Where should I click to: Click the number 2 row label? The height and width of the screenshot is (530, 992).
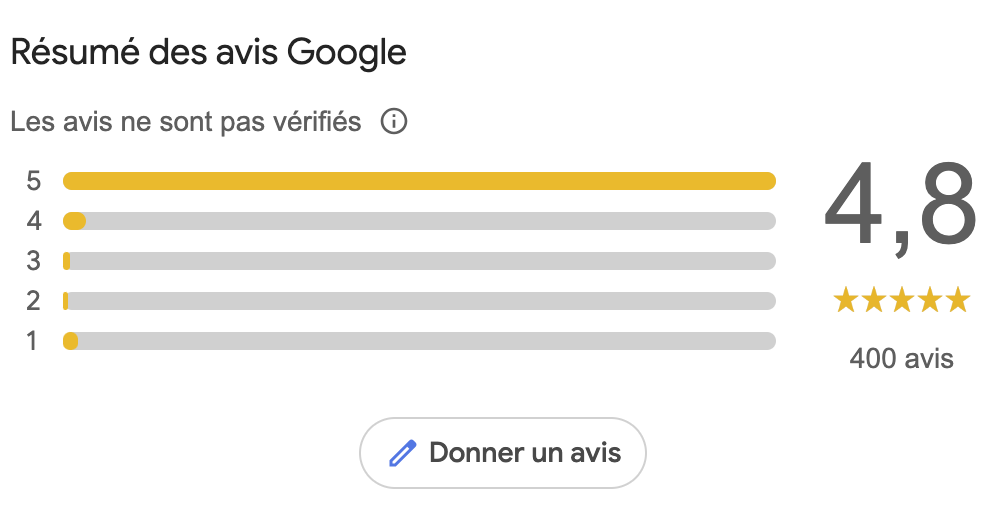[x=34, y=301]
